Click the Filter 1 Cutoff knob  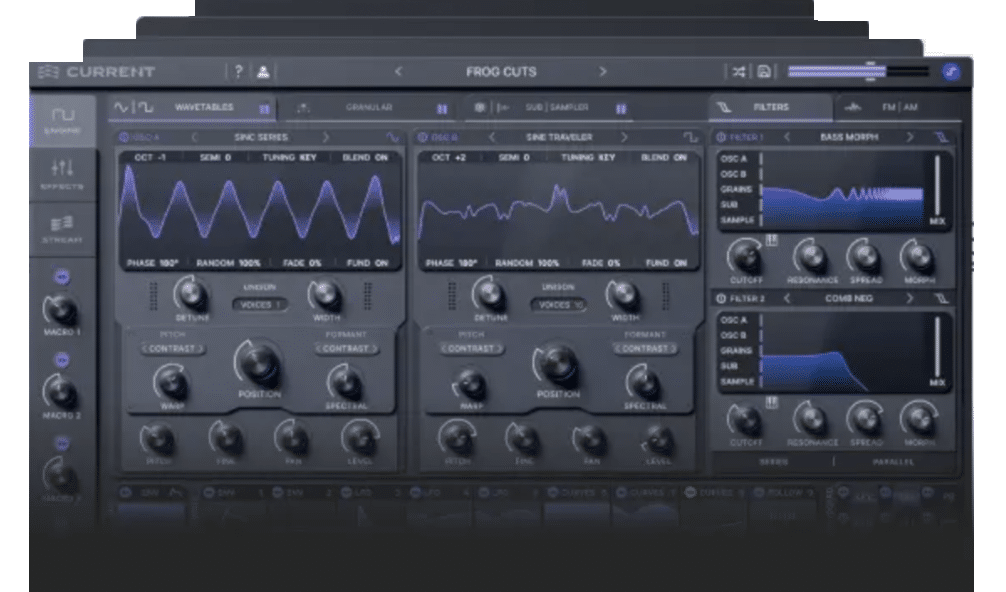tap(746, 257)
